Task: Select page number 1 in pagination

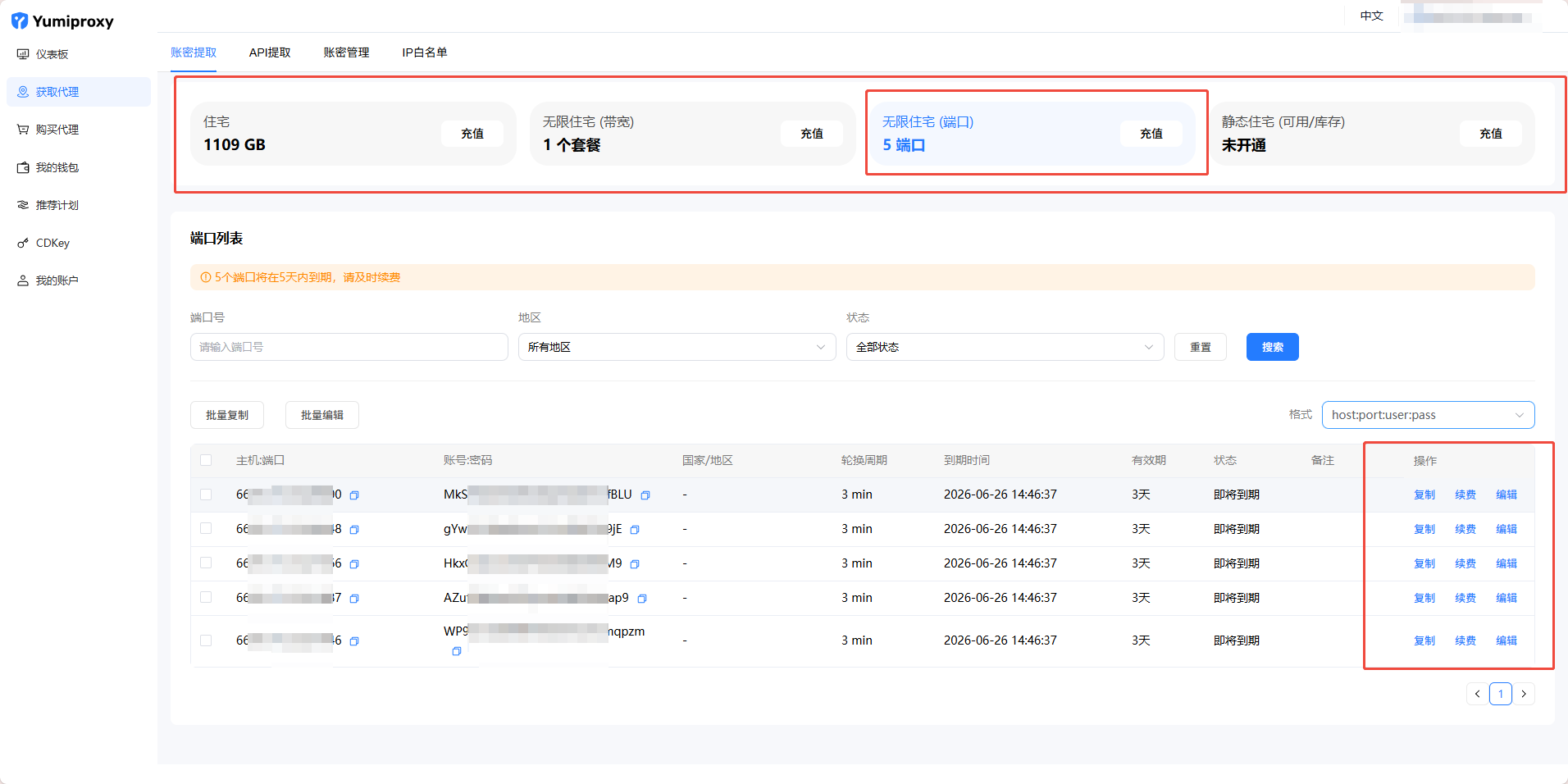Action: [x=1501, y=694]
